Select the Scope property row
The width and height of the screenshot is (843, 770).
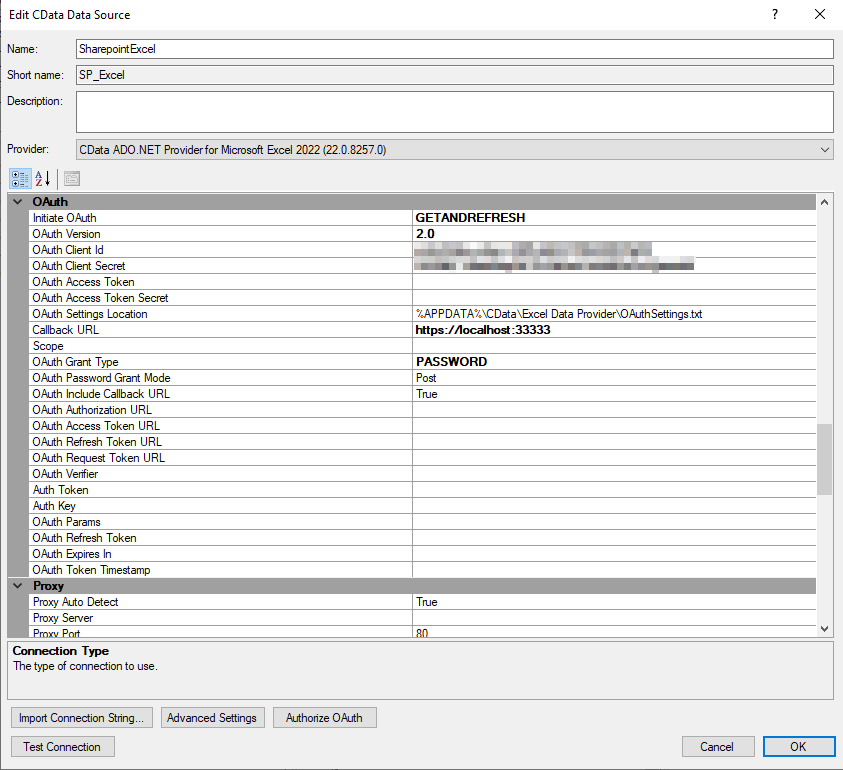point(422,346)
